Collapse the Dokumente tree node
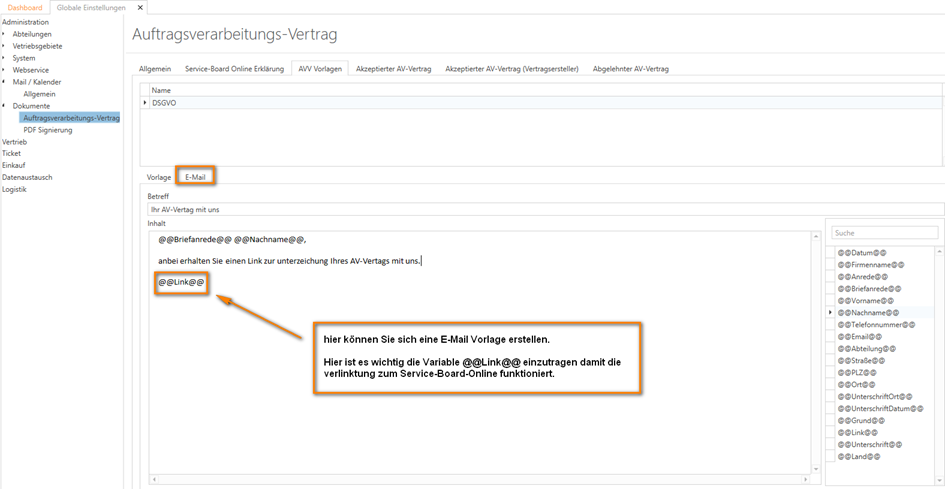The width and height of the screenshot is (945, 489). [4, 106]
